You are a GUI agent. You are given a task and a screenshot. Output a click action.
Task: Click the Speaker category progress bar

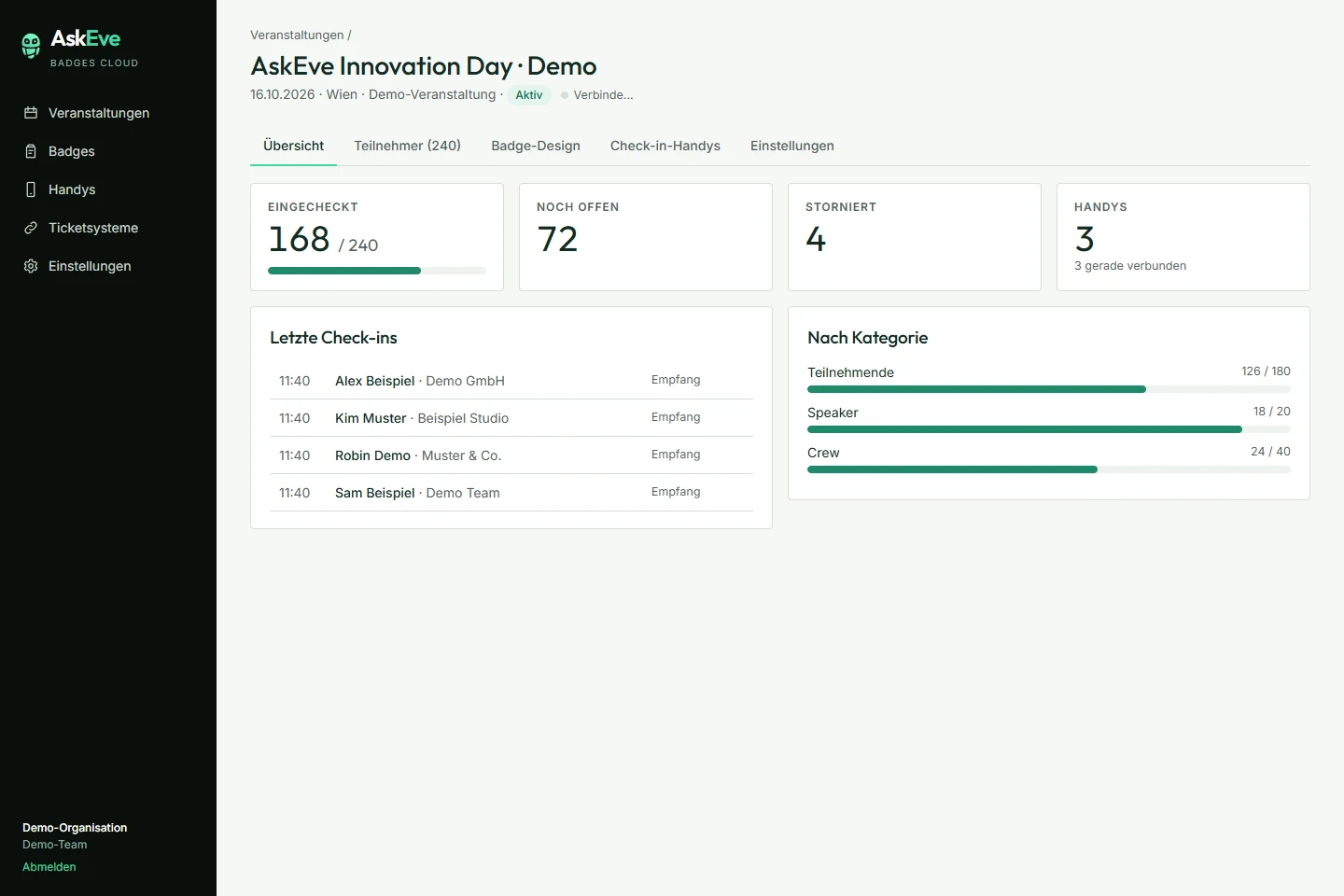click(1049, 429)
